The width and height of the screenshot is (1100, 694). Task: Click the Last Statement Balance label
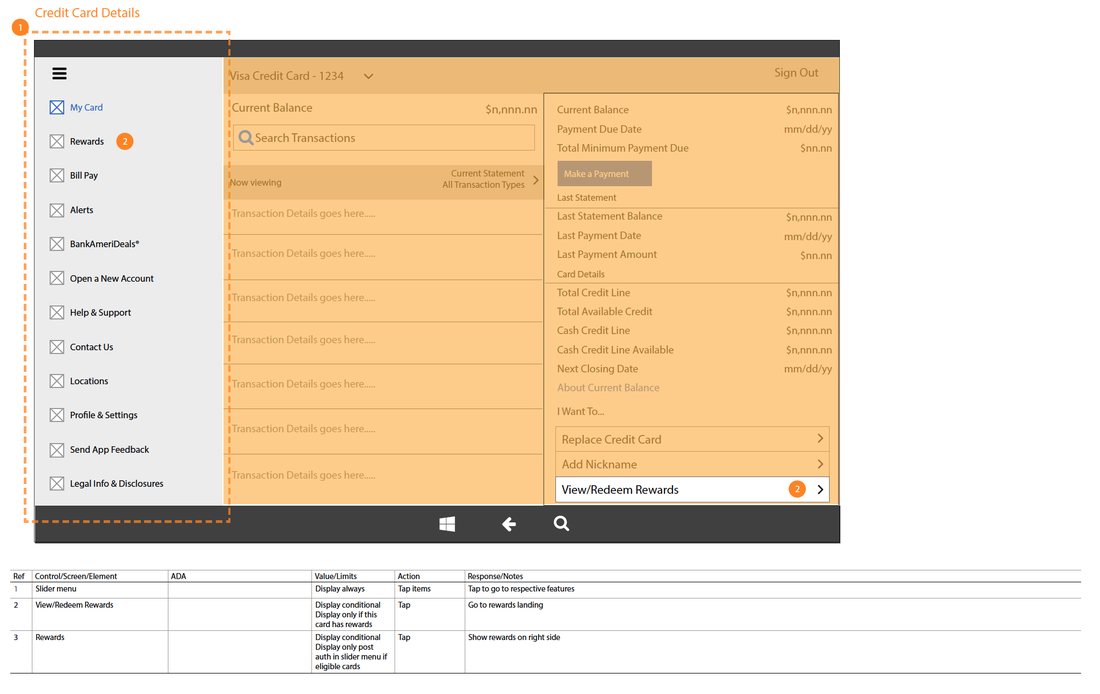pyautogui.click(x=610, y=216)
